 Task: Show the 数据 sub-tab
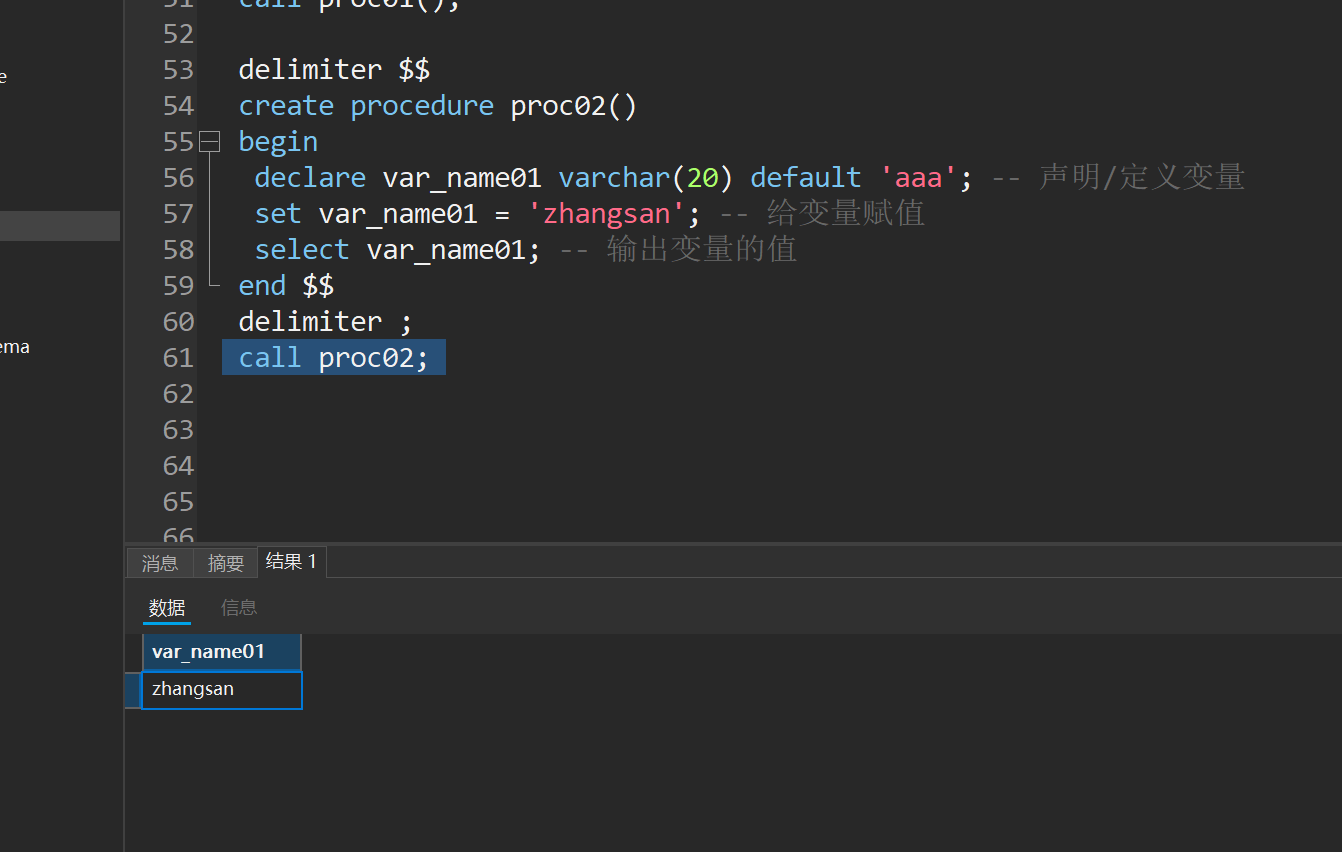tap(167, 607)
